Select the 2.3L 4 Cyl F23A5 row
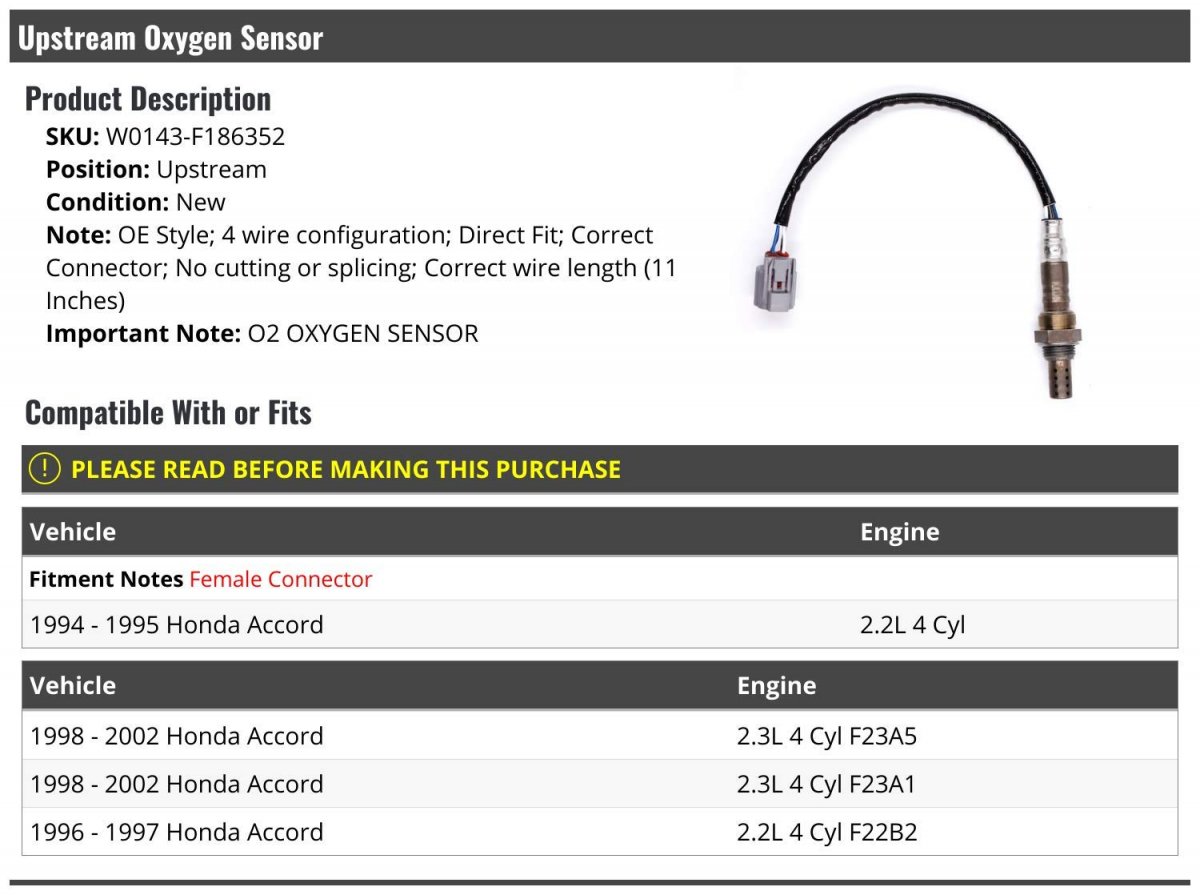Image resolution: width=1200 pixels, height=895 pixels. [x=600, y=736]
